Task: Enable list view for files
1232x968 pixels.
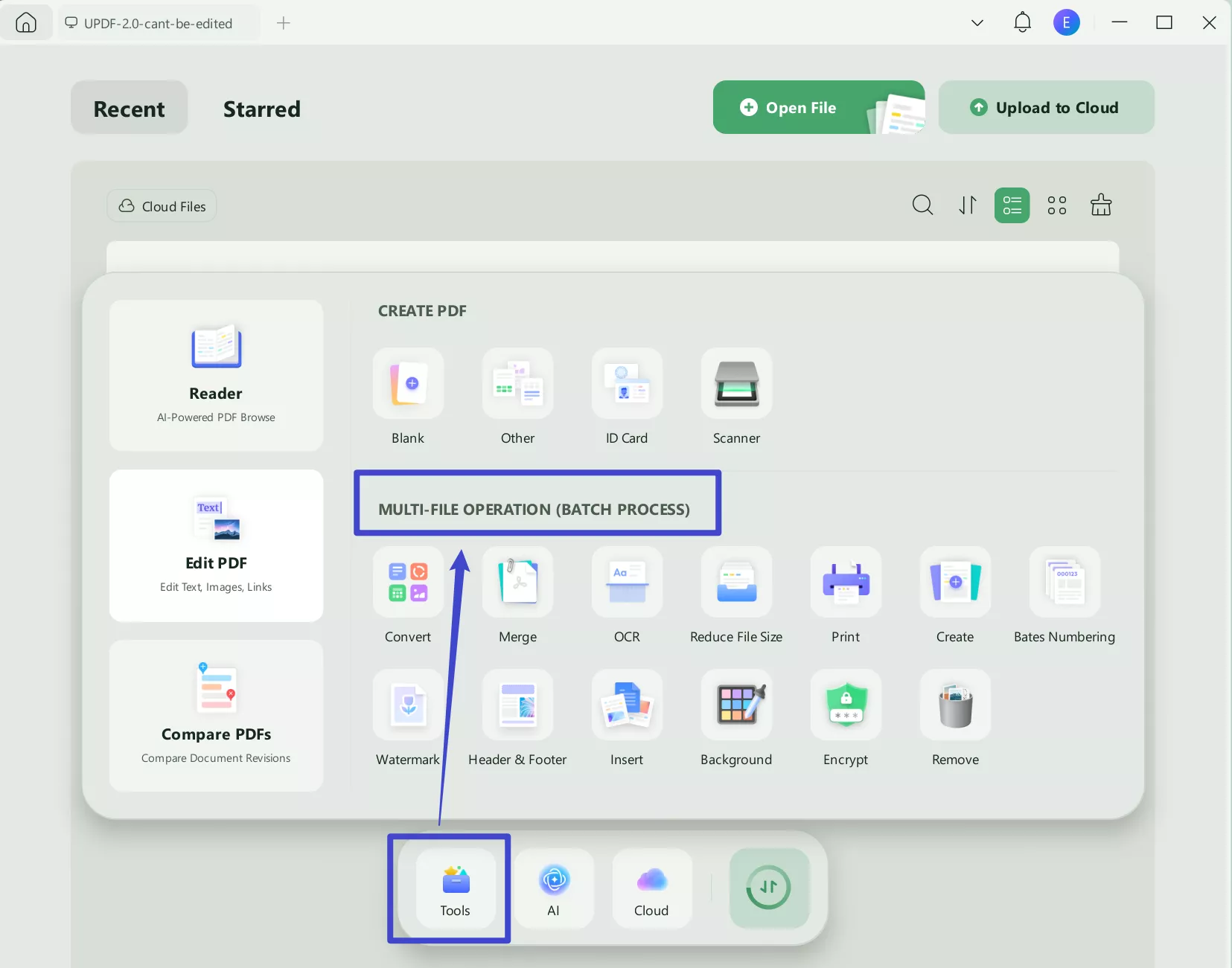Action: tap(1012, 205)
